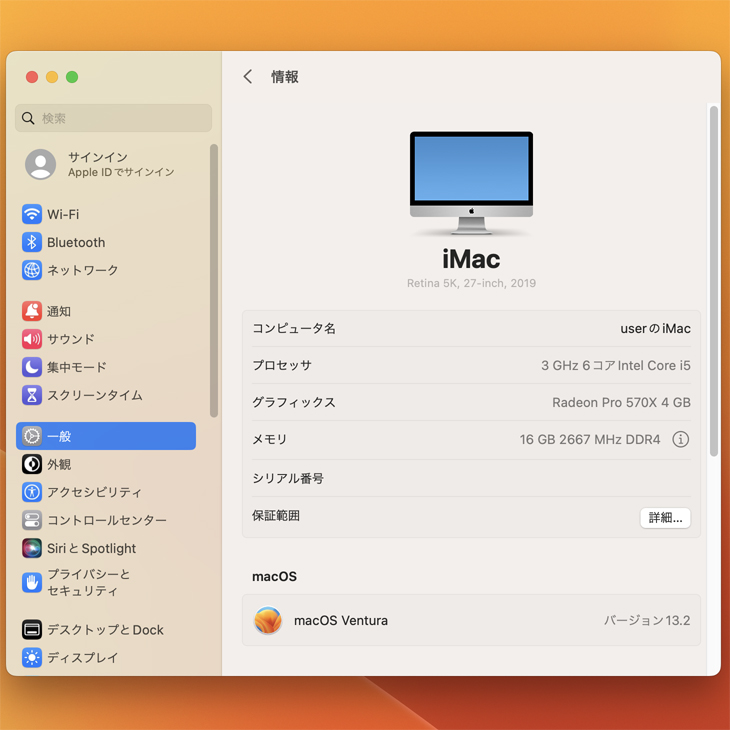The image size is (730, 730).
Task: Go back using the chevron beside 情報
Action: (x=248, y=77)
